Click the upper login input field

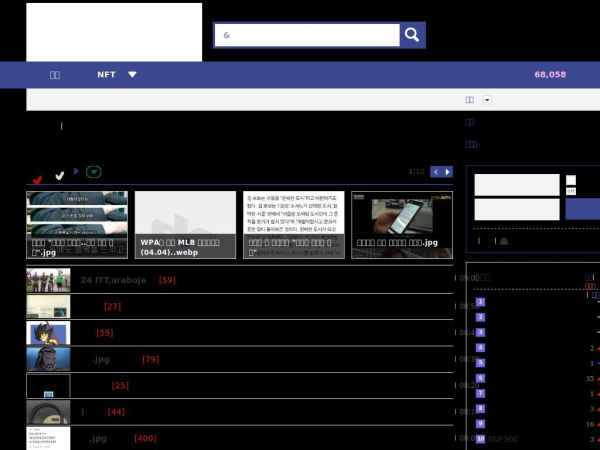(x=517, y=185)
